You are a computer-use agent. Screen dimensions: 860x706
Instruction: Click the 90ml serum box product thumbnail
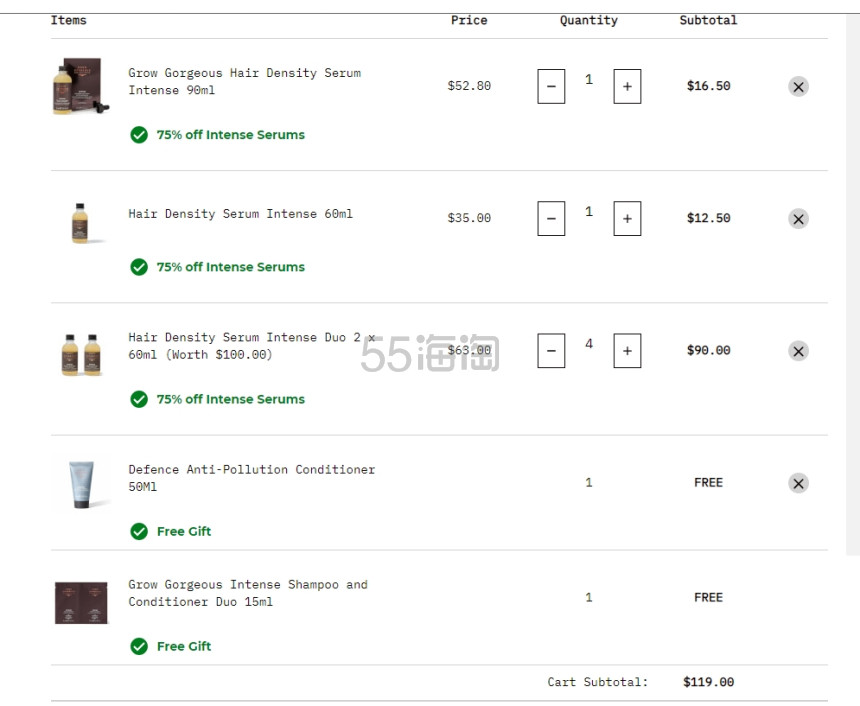pyautogui.click(x=81, y=86)
